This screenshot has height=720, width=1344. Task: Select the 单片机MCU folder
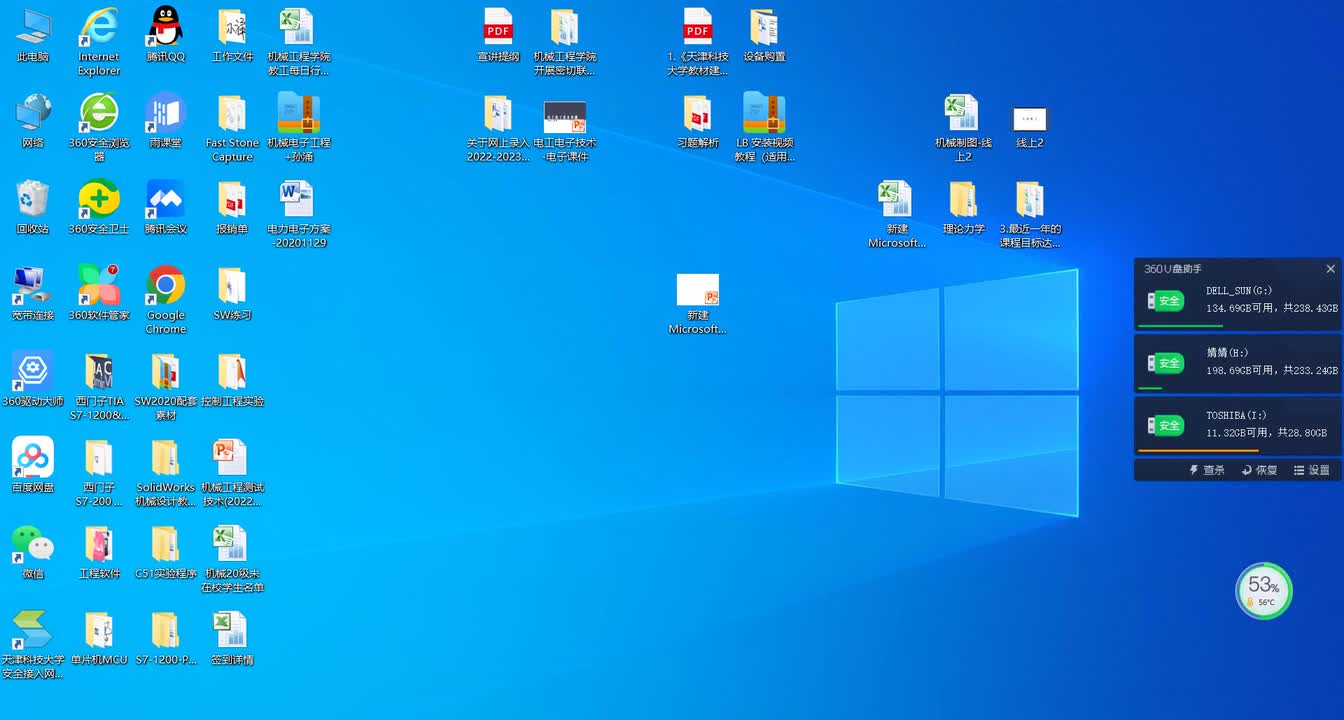99,638
